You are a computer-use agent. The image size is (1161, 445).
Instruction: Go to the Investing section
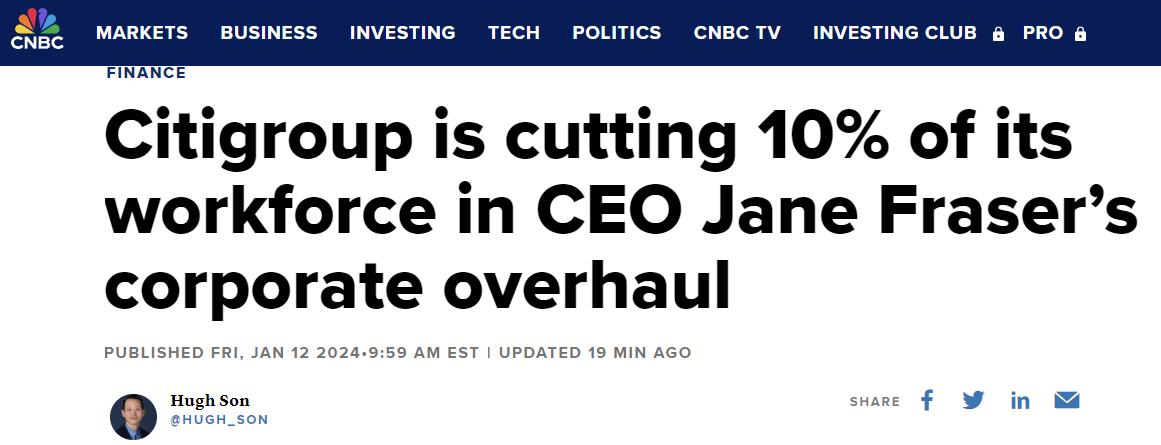pos(402,33)
